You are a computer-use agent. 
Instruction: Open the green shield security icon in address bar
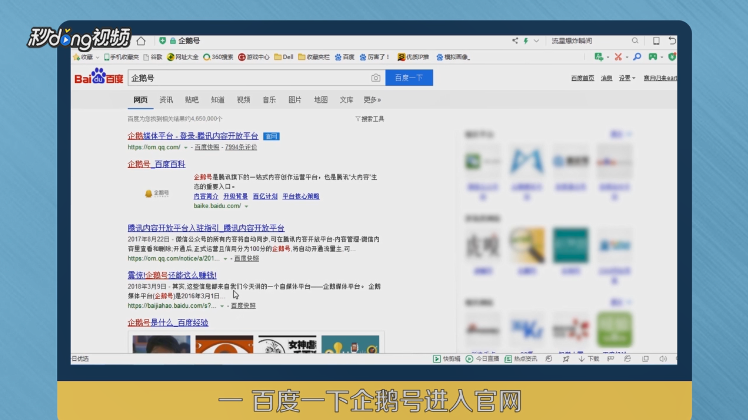coord(162,41)
